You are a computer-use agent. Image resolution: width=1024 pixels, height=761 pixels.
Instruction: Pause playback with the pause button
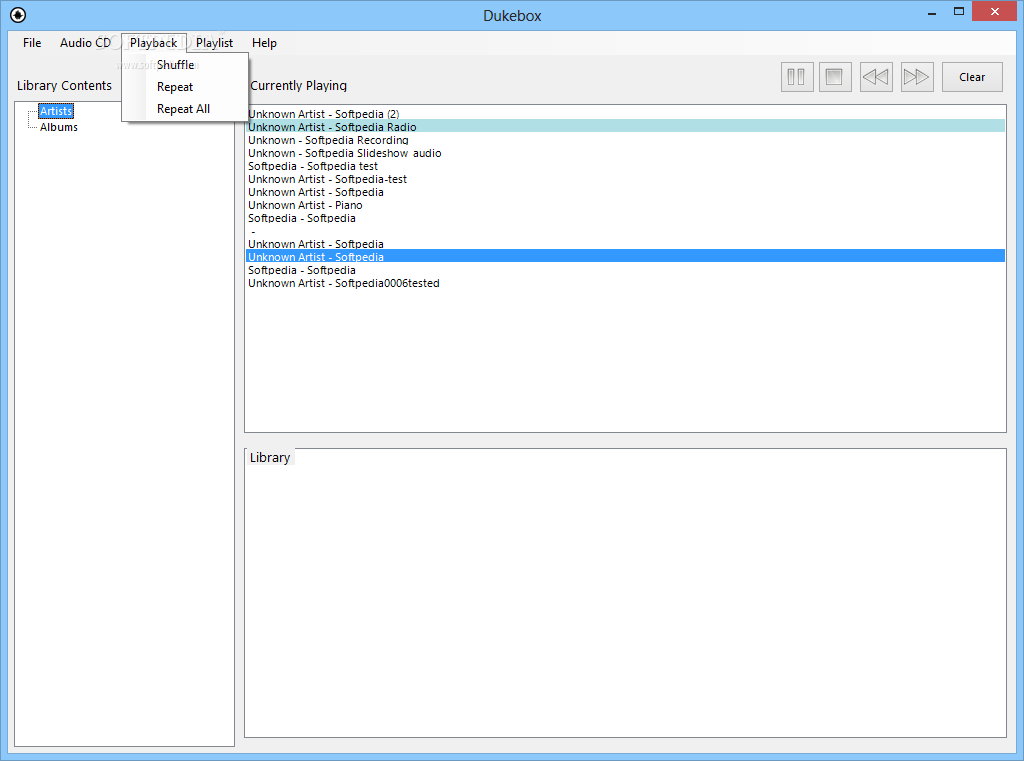point(797,77)
